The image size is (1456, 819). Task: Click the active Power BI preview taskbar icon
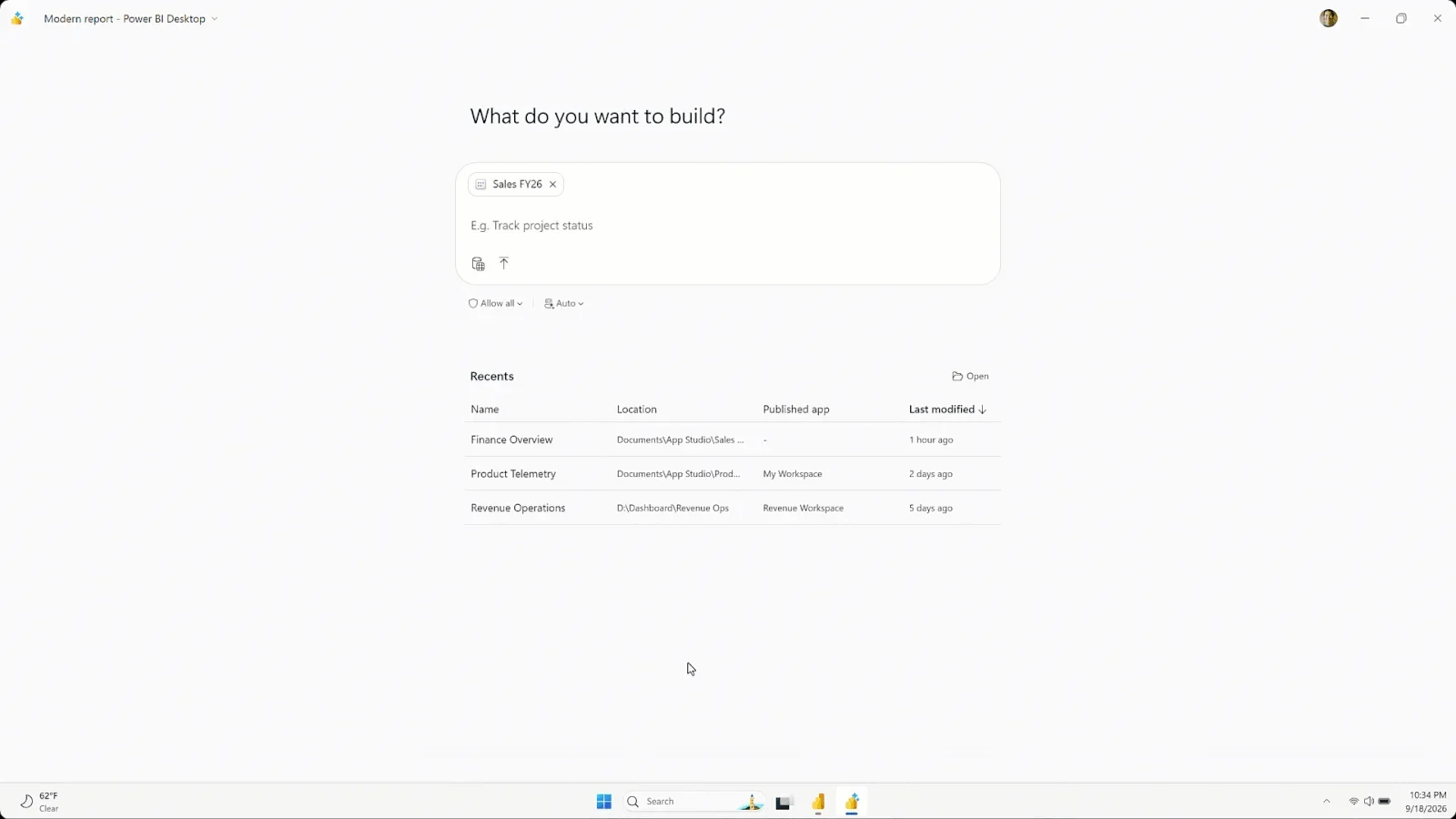pyautogui.click(x=852, y=802)
